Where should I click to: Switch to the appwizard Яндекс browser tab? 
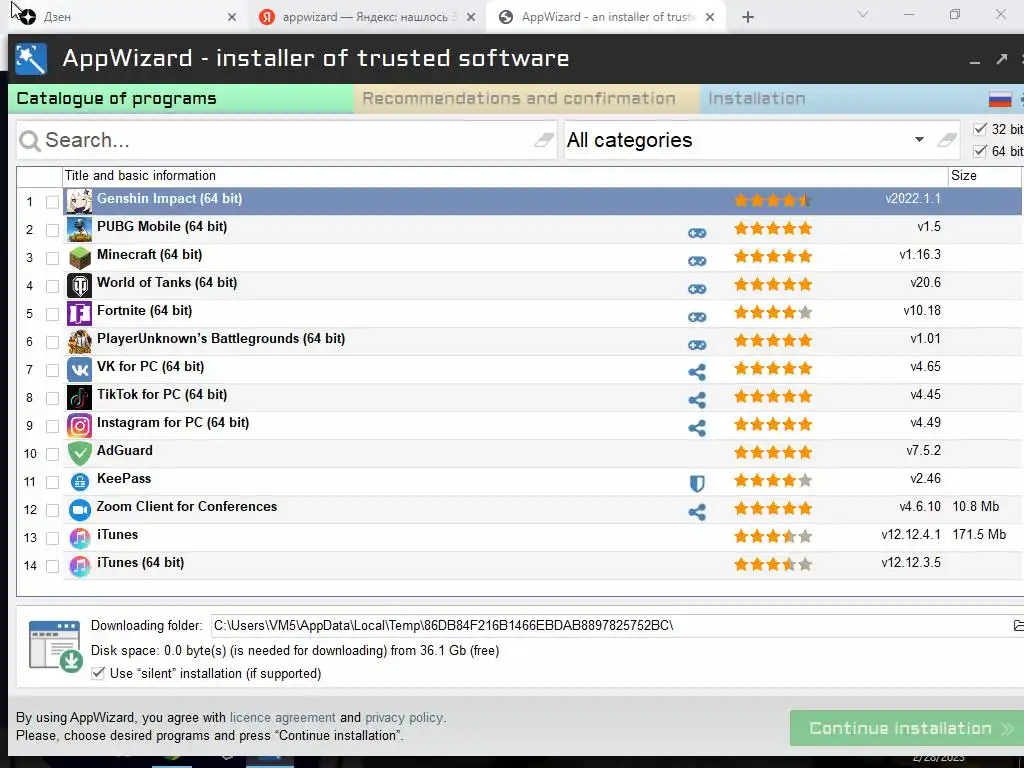[x=365, y=17]
